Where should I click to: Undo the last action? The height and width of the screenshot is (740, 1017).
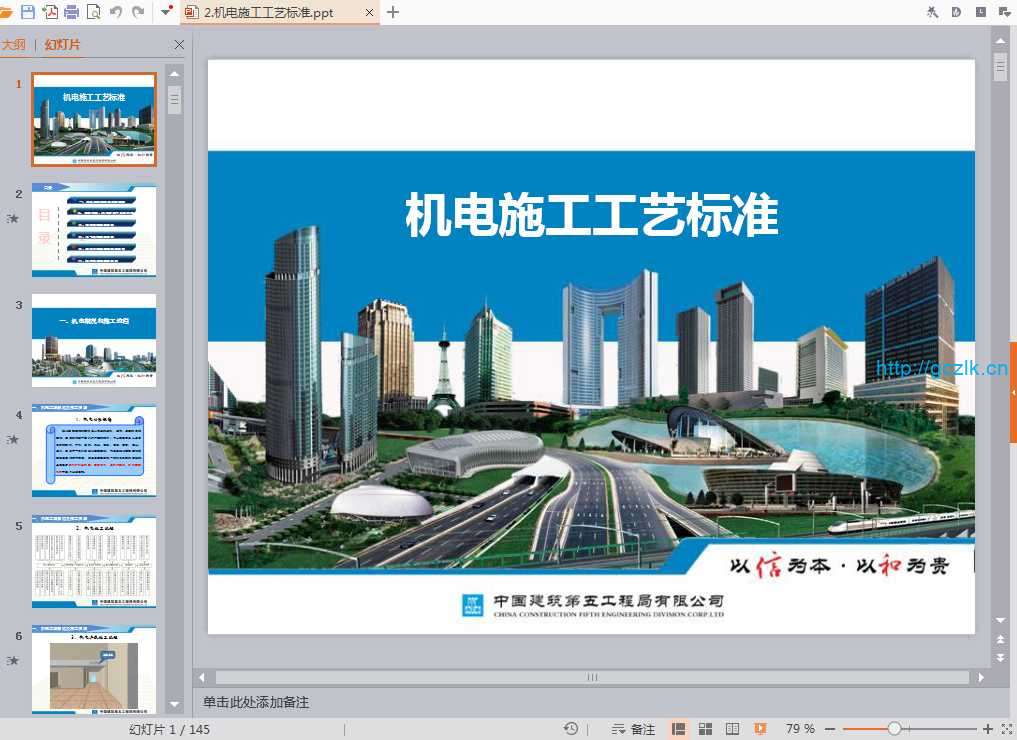point(116,12)
